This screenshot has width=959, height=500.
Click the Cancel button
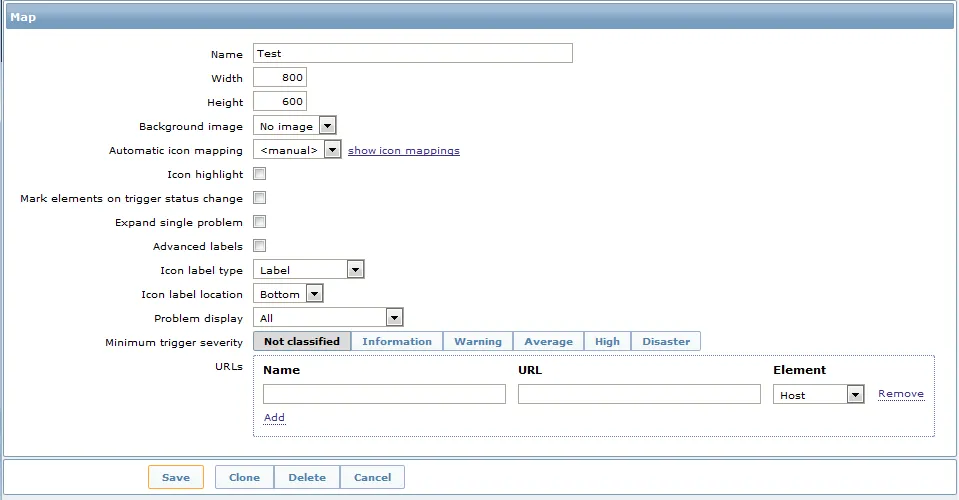tap(372, 477)
